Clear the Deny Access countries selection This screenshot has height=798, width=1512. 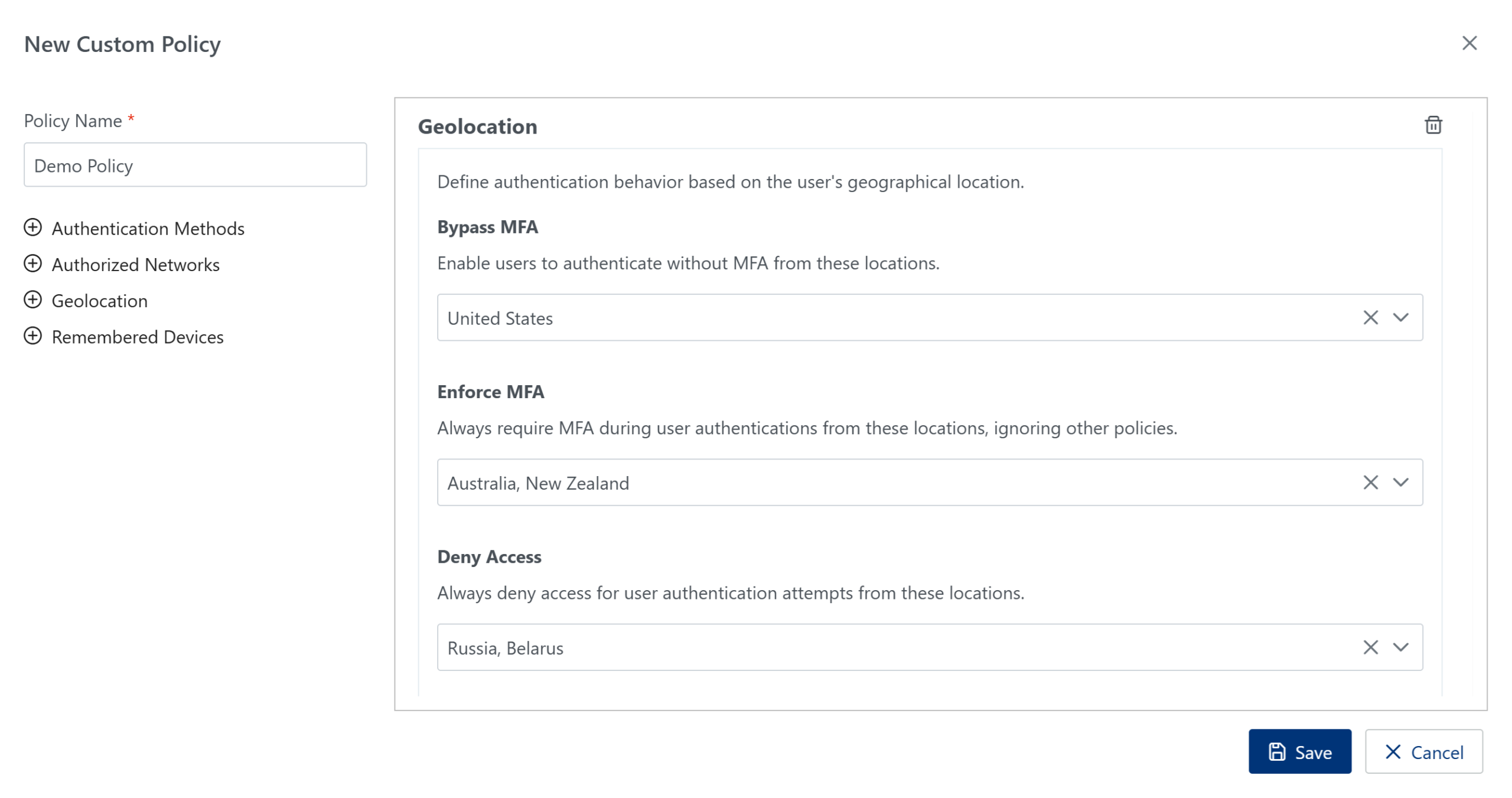(x=1370, y=647)
